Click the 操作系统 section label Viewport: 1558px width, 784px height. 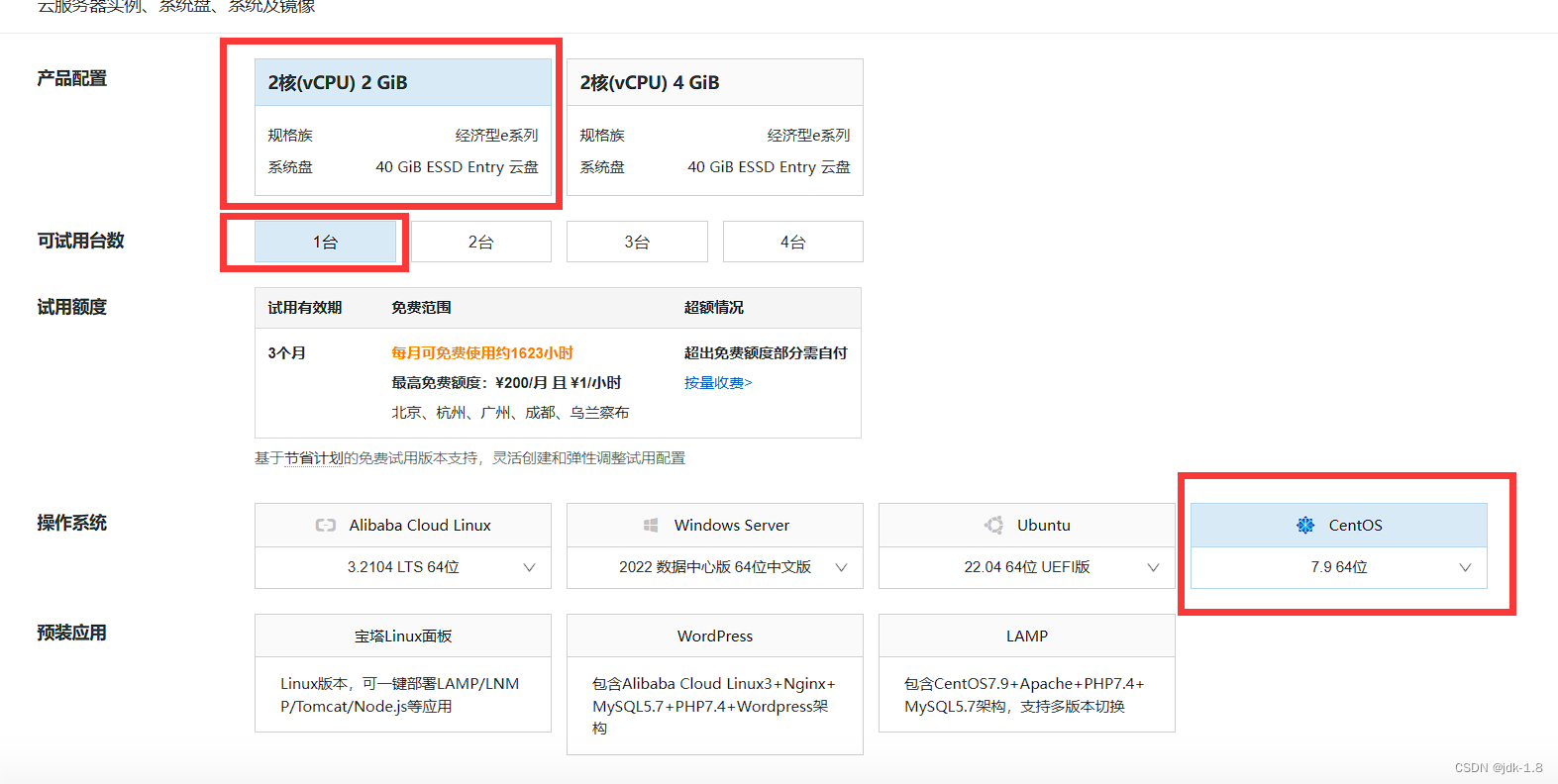click(x=71, y=523)
